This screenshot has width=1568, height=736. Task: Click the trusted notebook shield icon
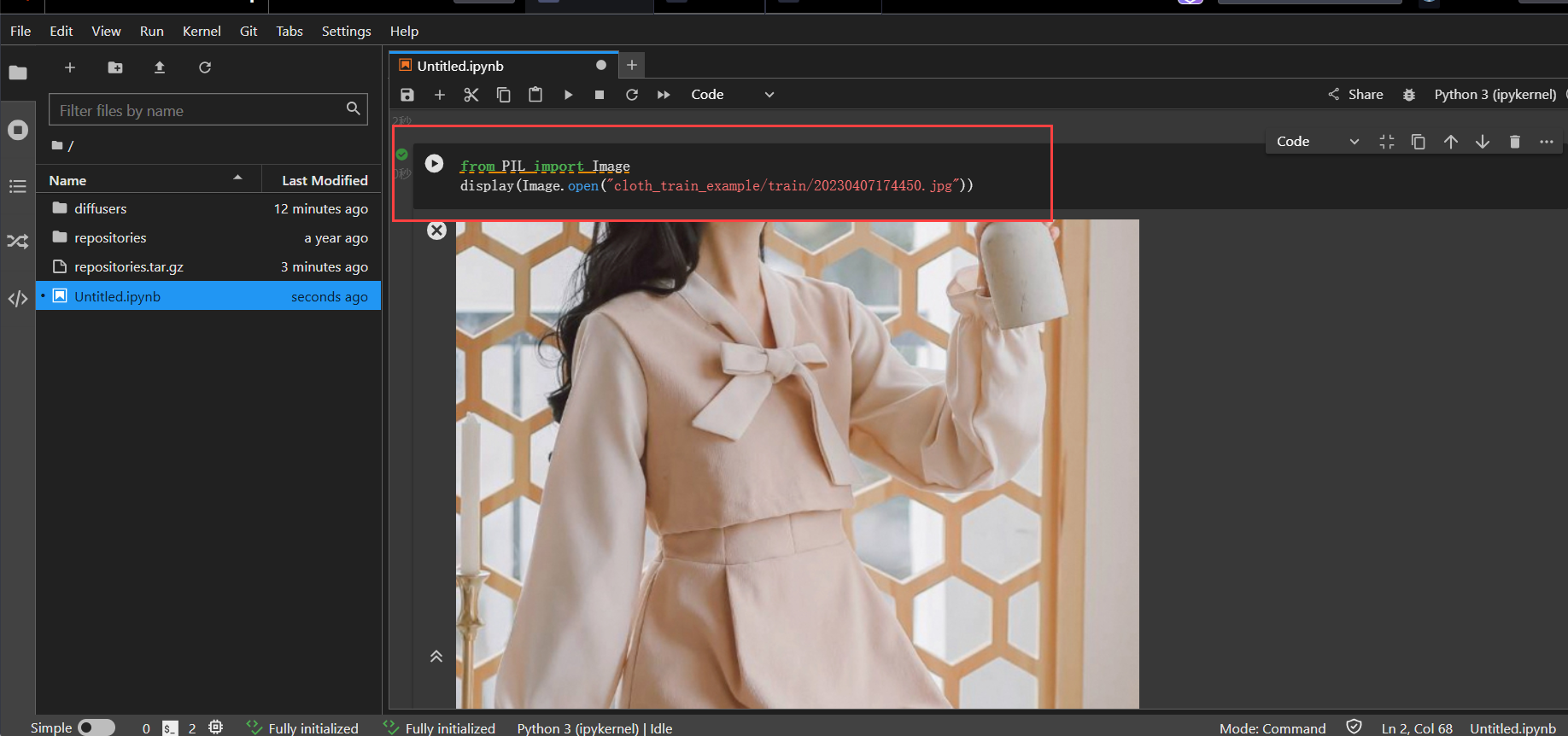click(x=1354, y=727)
